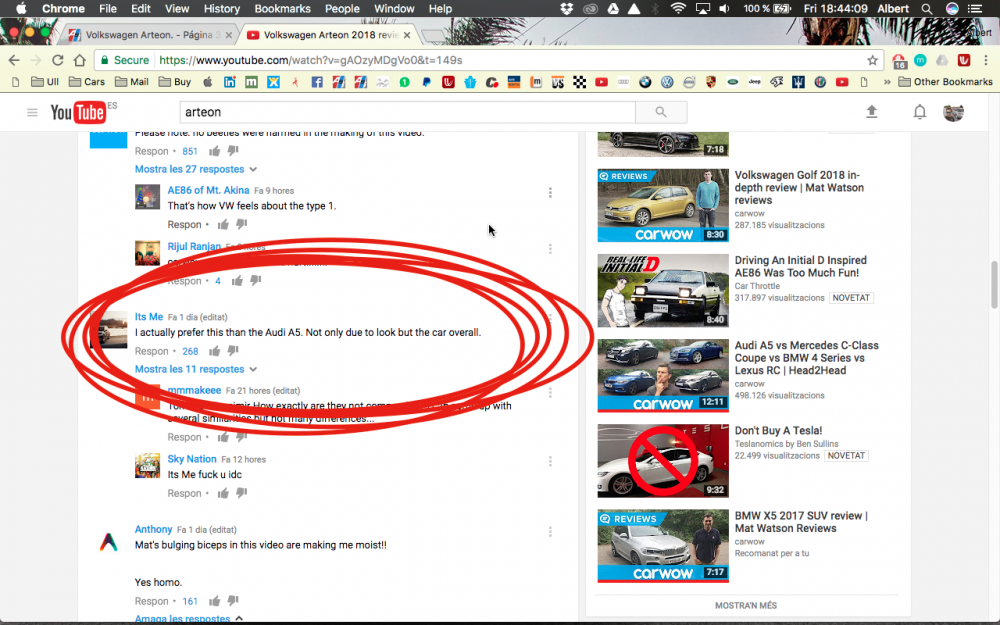Open the YouTube account avatar menu
This screenshot has height=625, width=1000.
tap(953, 112)
